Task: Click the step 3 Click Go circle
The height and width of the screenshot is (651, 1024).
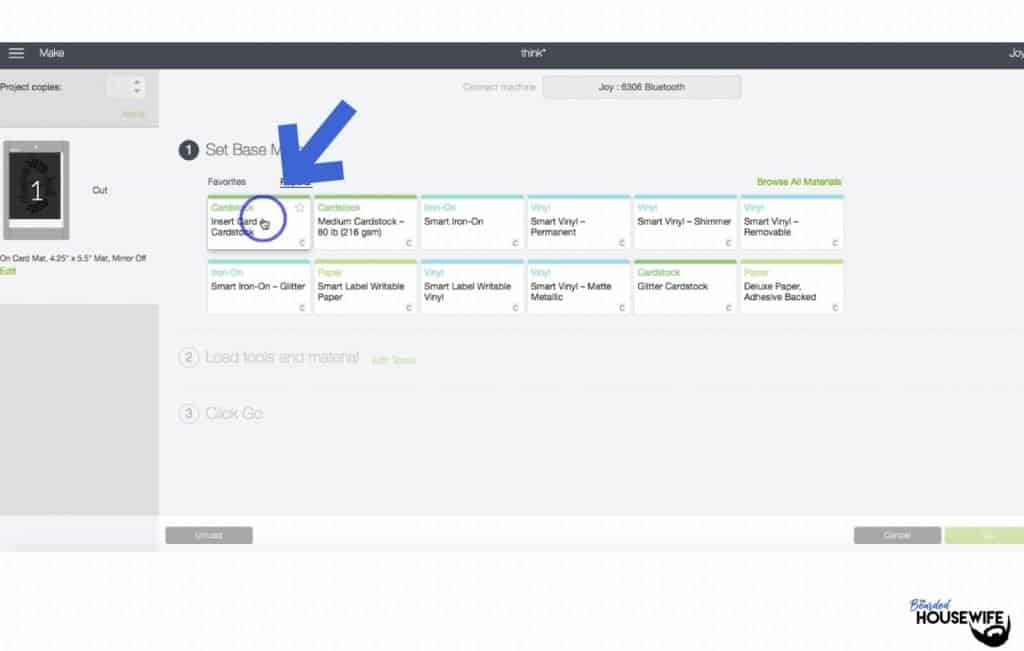Action: click(x=188, y=413)
